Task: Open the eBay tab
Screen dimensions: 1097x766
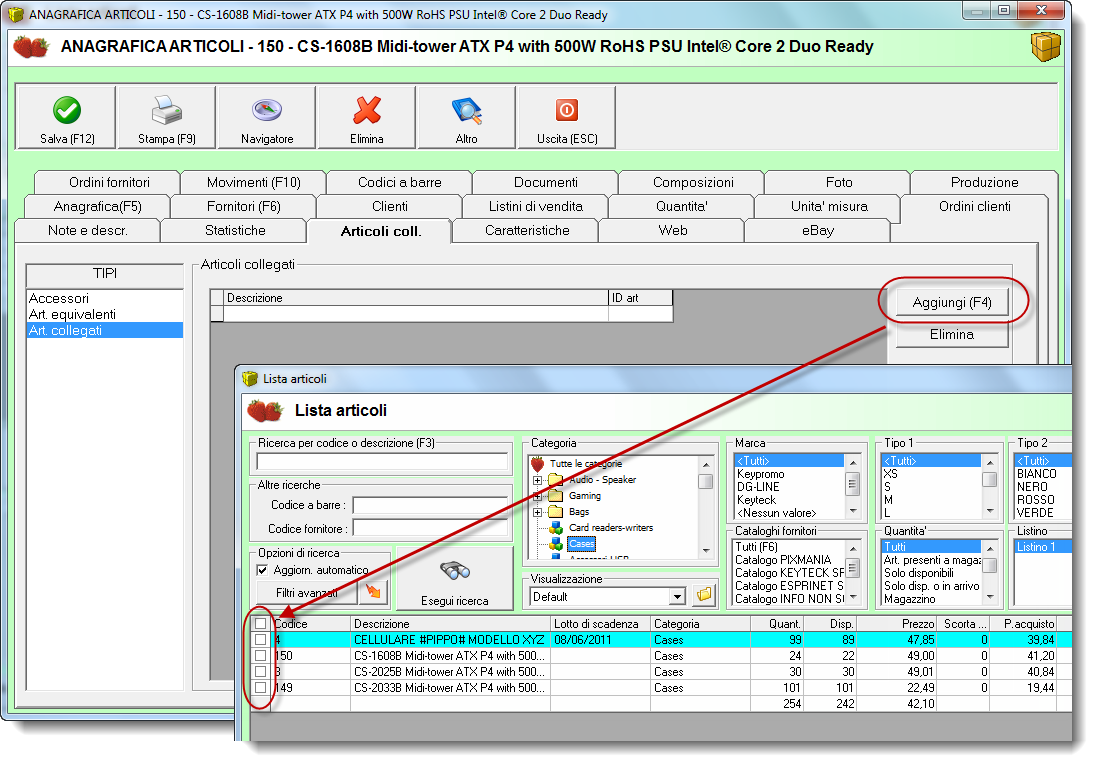Action: point(817,230)
